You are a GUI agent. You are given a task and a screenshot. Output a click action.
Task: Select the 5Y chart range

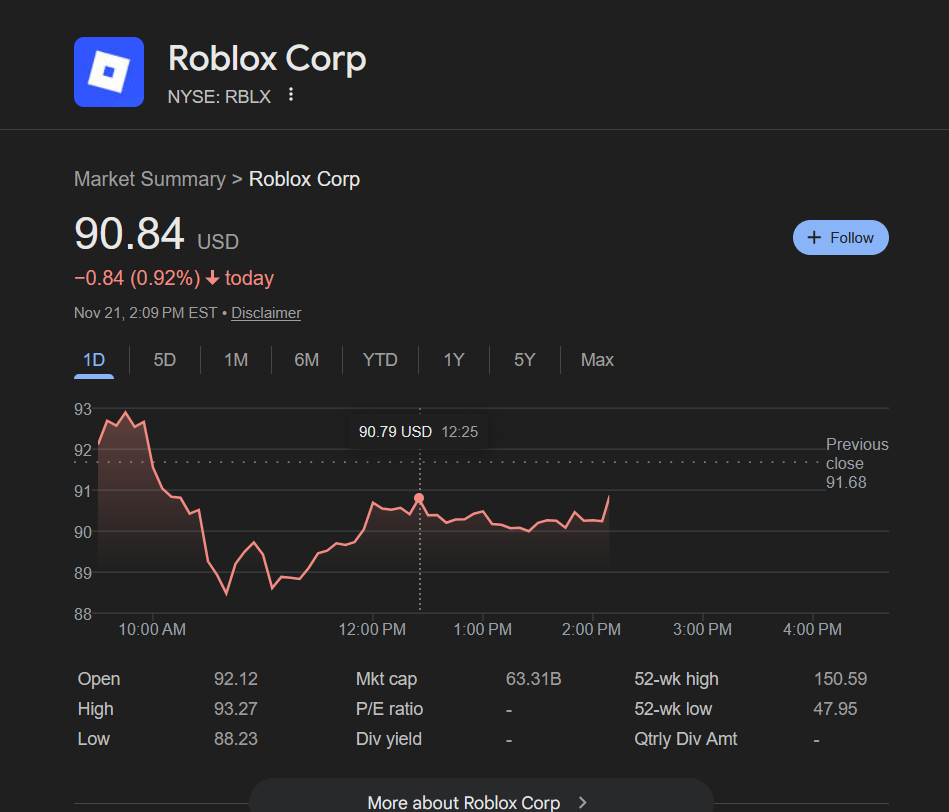point(525,360)
